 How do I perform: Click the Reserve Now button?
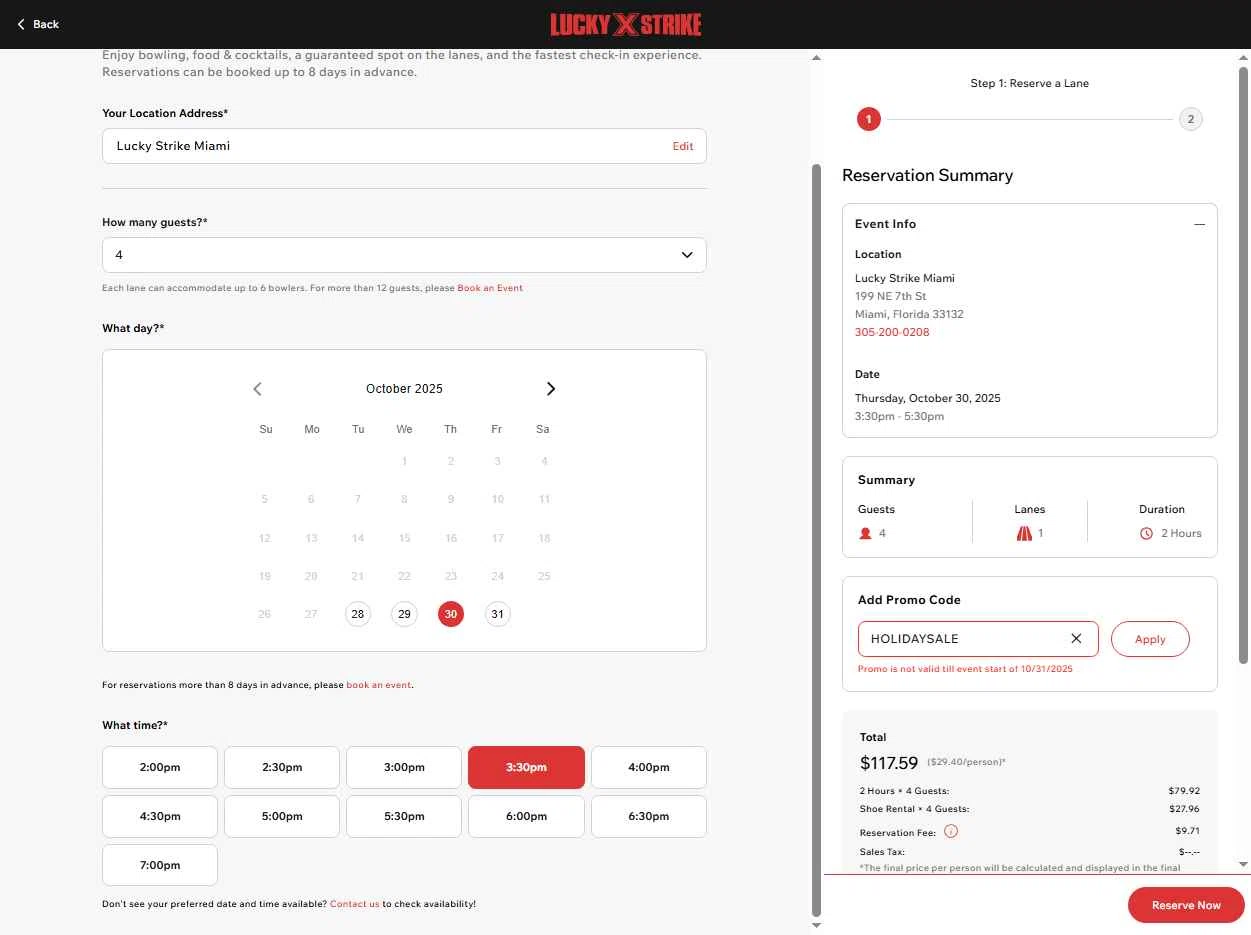[x=1186, y=905]
